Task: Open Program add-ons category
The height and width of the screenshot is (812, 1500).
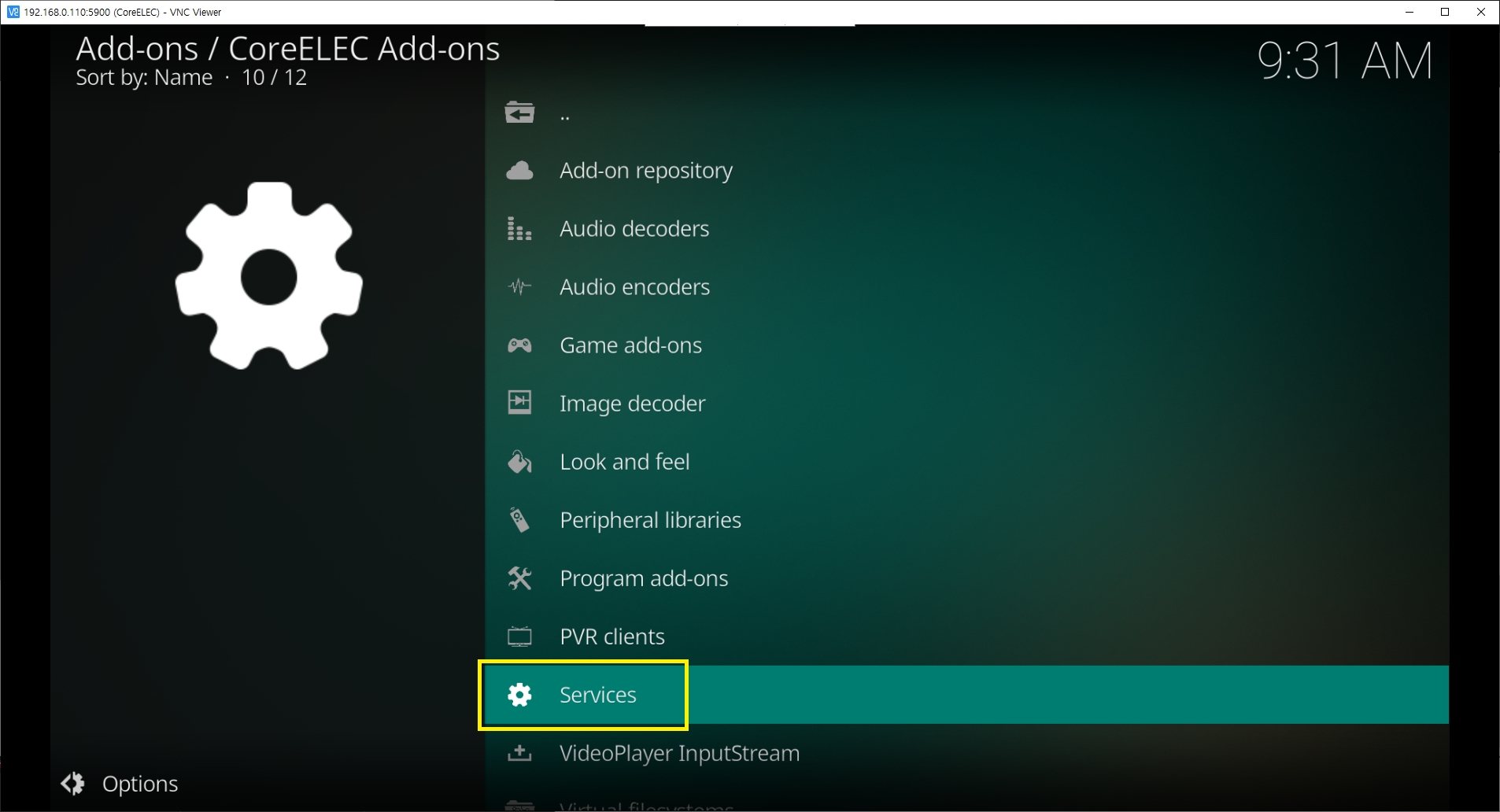Action: pyautogui.click(x=966, y=578)
